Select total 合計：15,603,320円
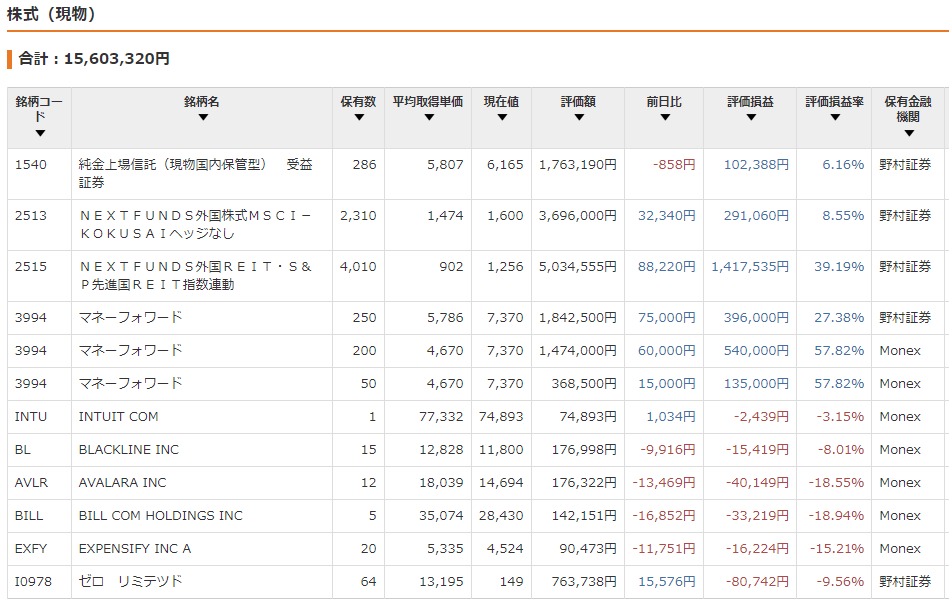The height and width of the screenshot is (604, 949). point(94,59)
